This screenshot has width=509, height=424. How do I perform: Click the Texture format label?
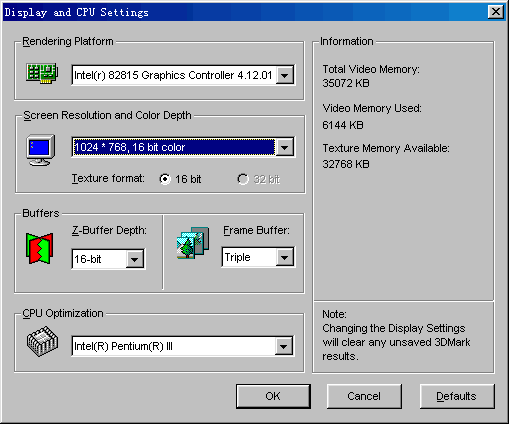coord(108,179)
